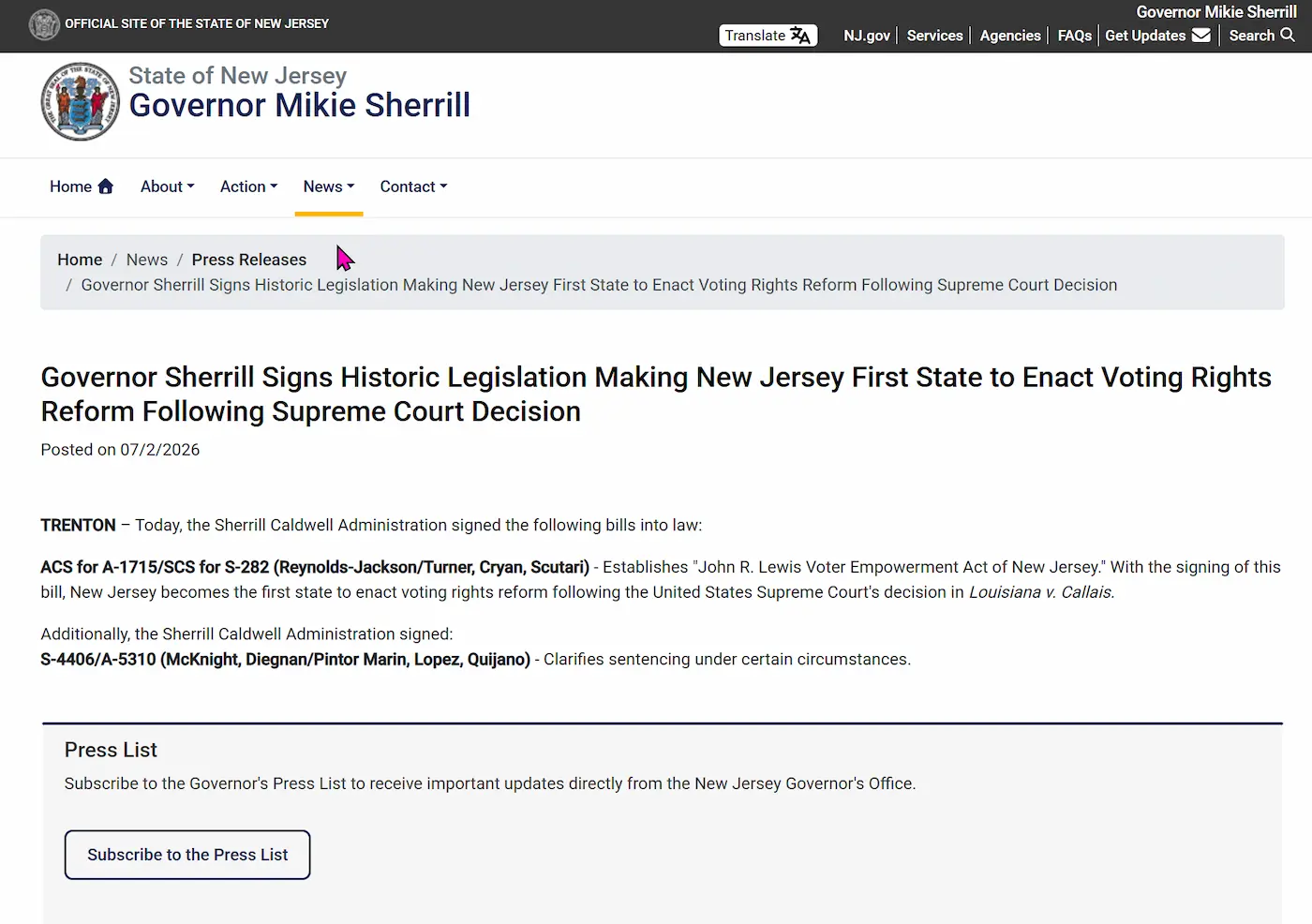
Task: Open the Agencies top bar link
Action: click(x=1010, y=36)
